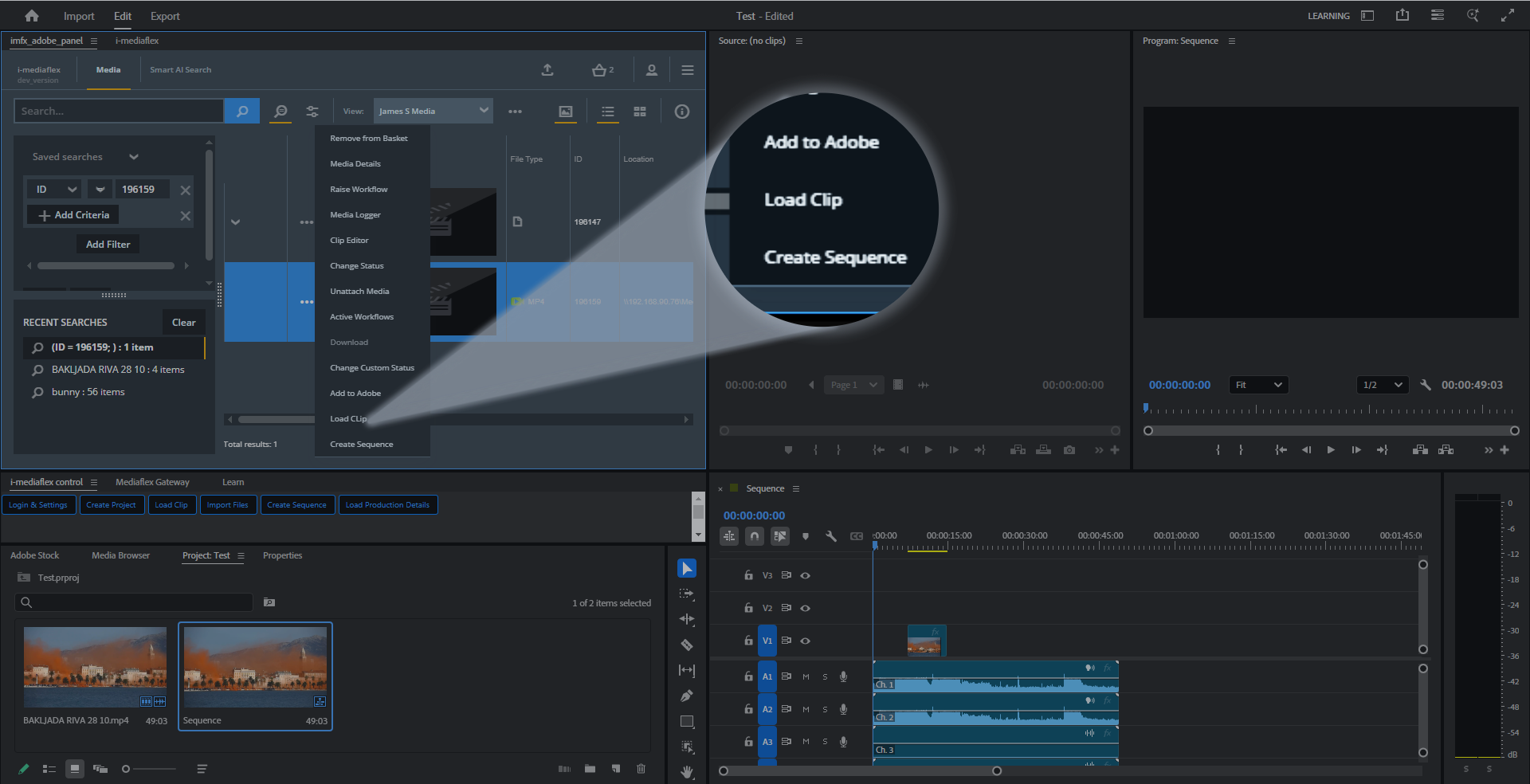Toggle visibility of the V3 video track
Image resolution: width=1530 pixels, height=784 pixels.
coord(806,575)
